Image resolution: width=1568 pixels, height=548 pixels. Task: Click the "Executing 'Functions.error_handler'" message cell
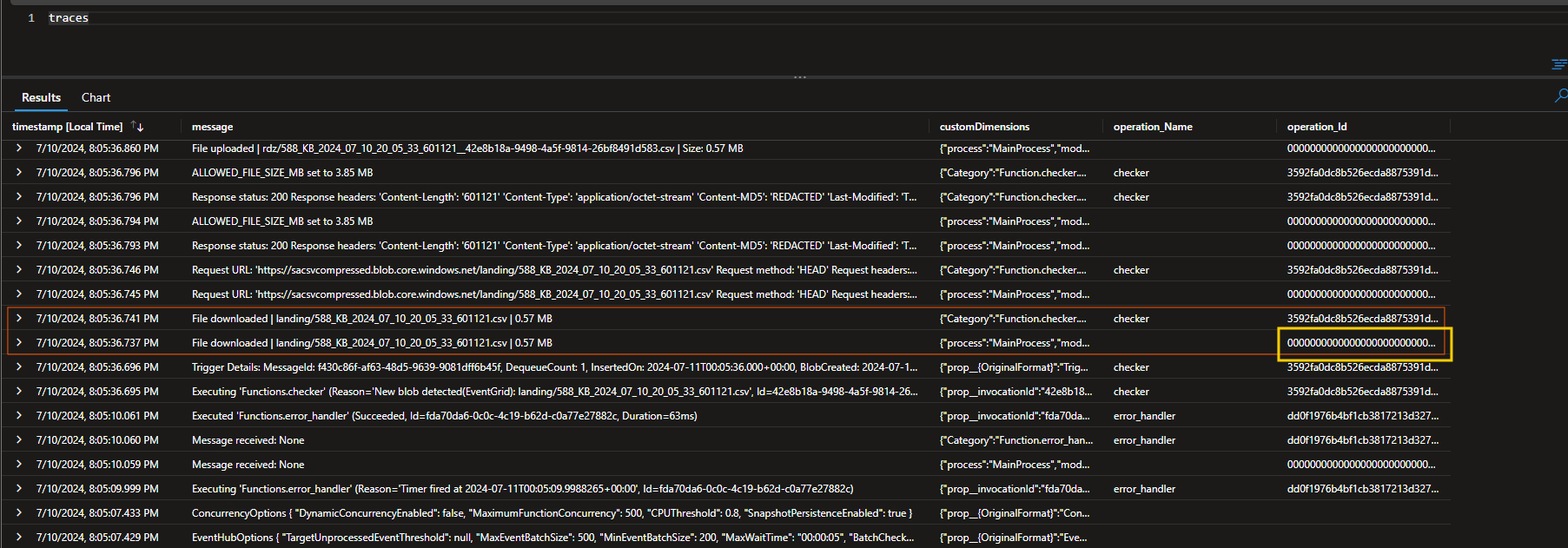coord(522,489)
